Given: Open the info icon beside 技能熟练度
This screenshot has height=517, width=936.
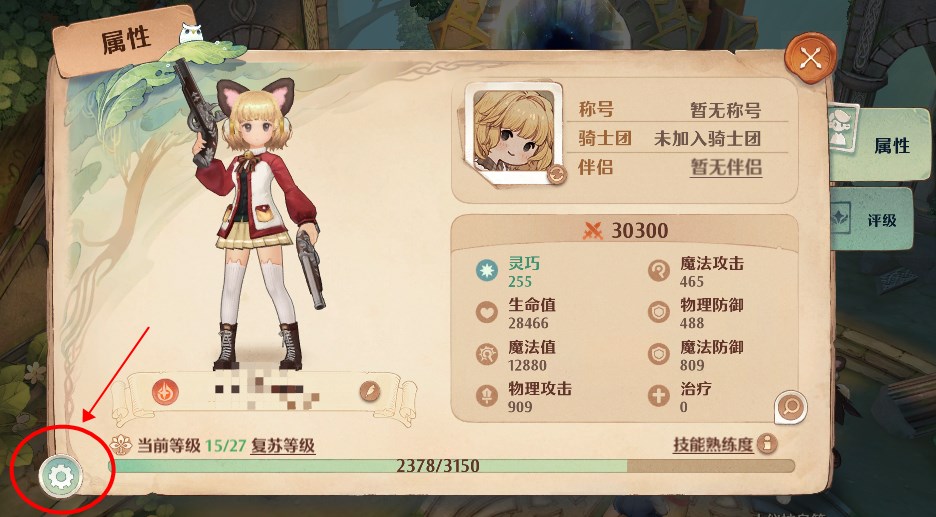Looking at the screenshot, I should [x=767, y=444].
